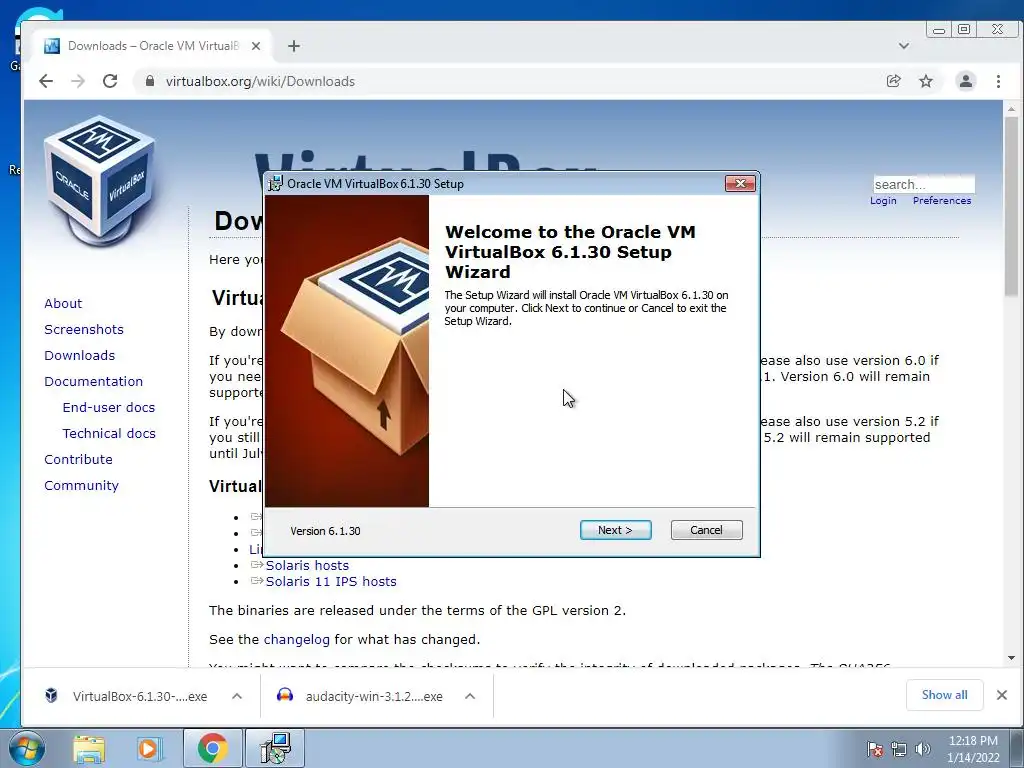Close the Chrome downloads bar
Image resolution: width=1024 pixels, height=768 pixels.
[1002, 695]
